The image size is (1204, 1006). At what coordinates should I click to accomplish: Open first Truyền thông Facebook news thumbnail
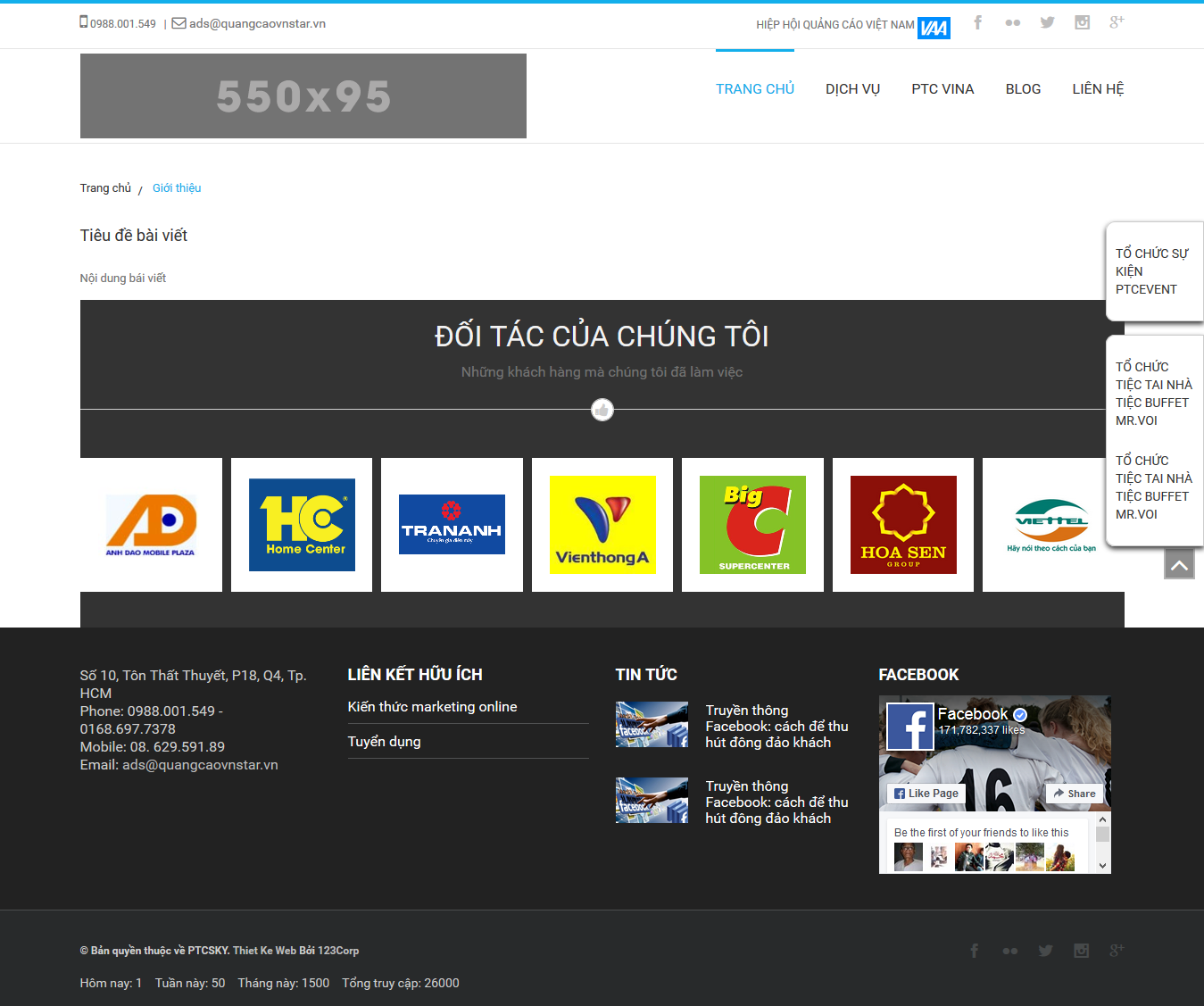pos(652,725)
